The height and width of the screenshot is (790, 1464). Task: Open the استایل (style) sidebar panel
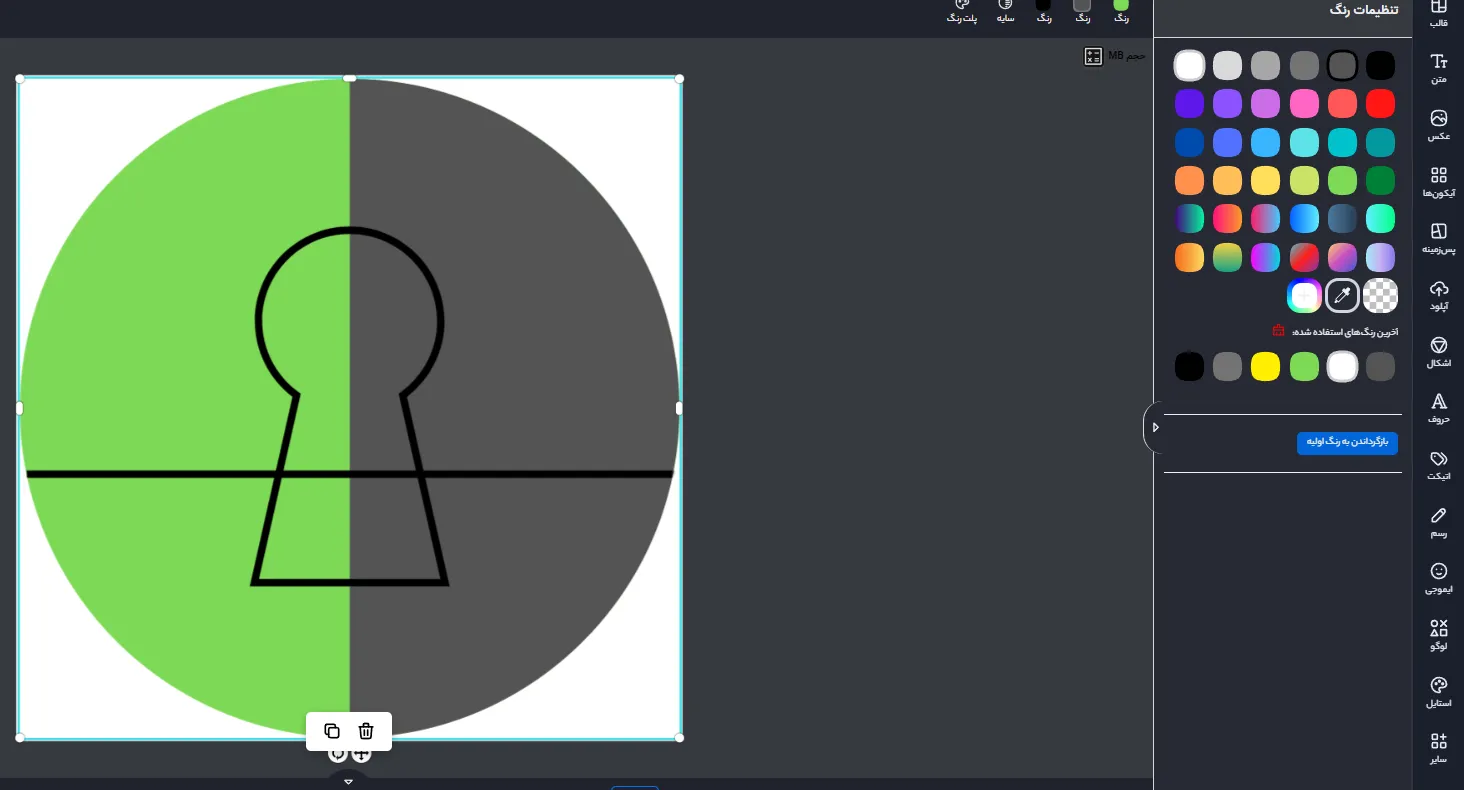click(1438, 691)
